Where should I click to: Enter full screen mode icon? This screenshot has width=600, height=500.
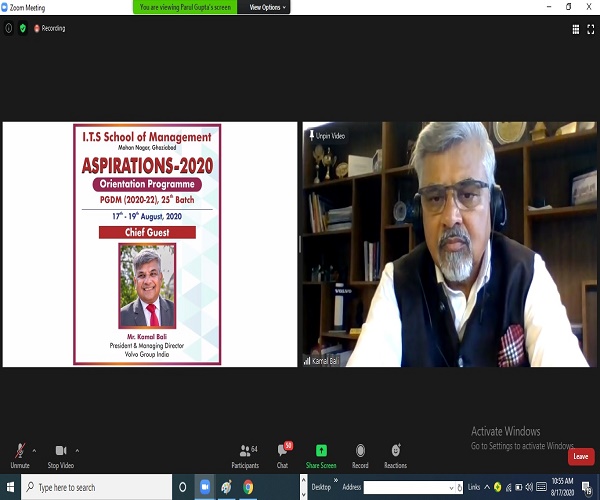(x=591, y=29)
